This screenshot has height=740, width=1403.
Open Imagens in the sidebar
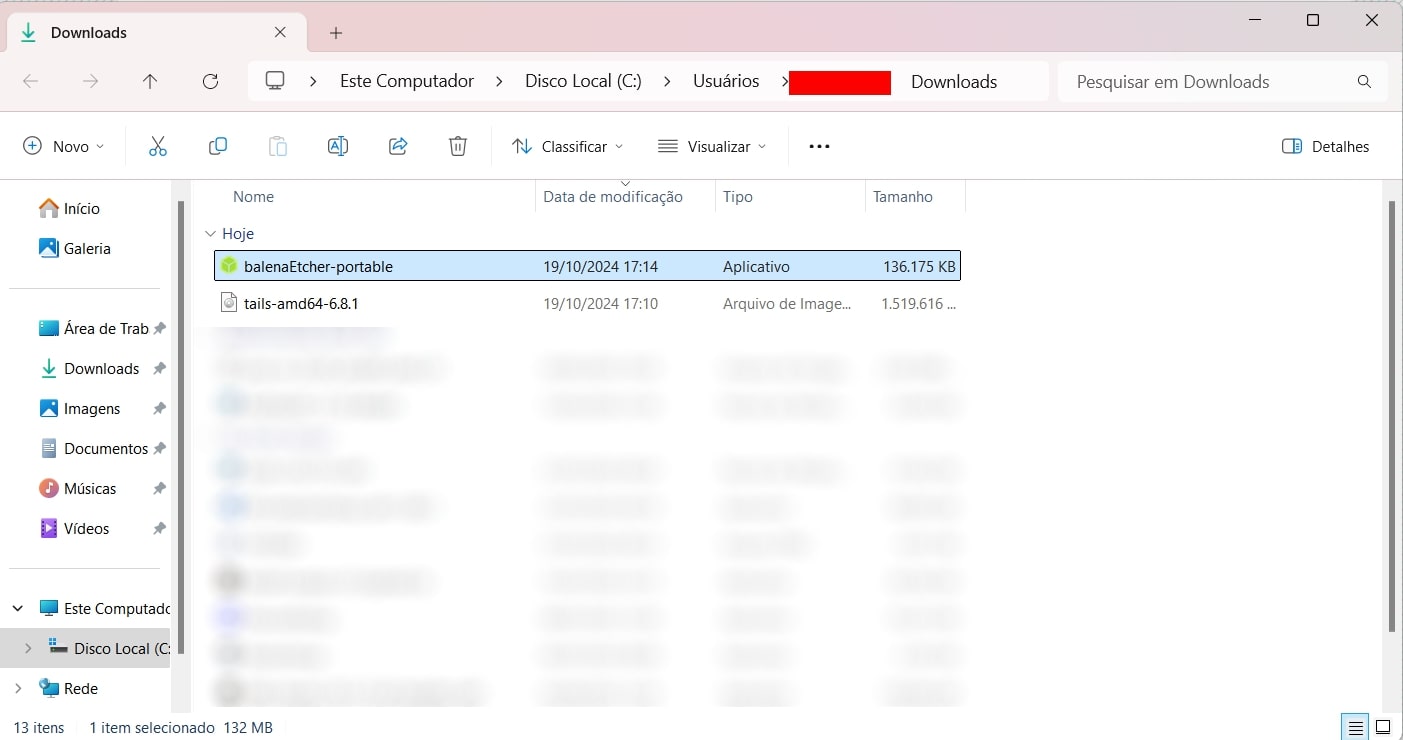coord(79,408)
